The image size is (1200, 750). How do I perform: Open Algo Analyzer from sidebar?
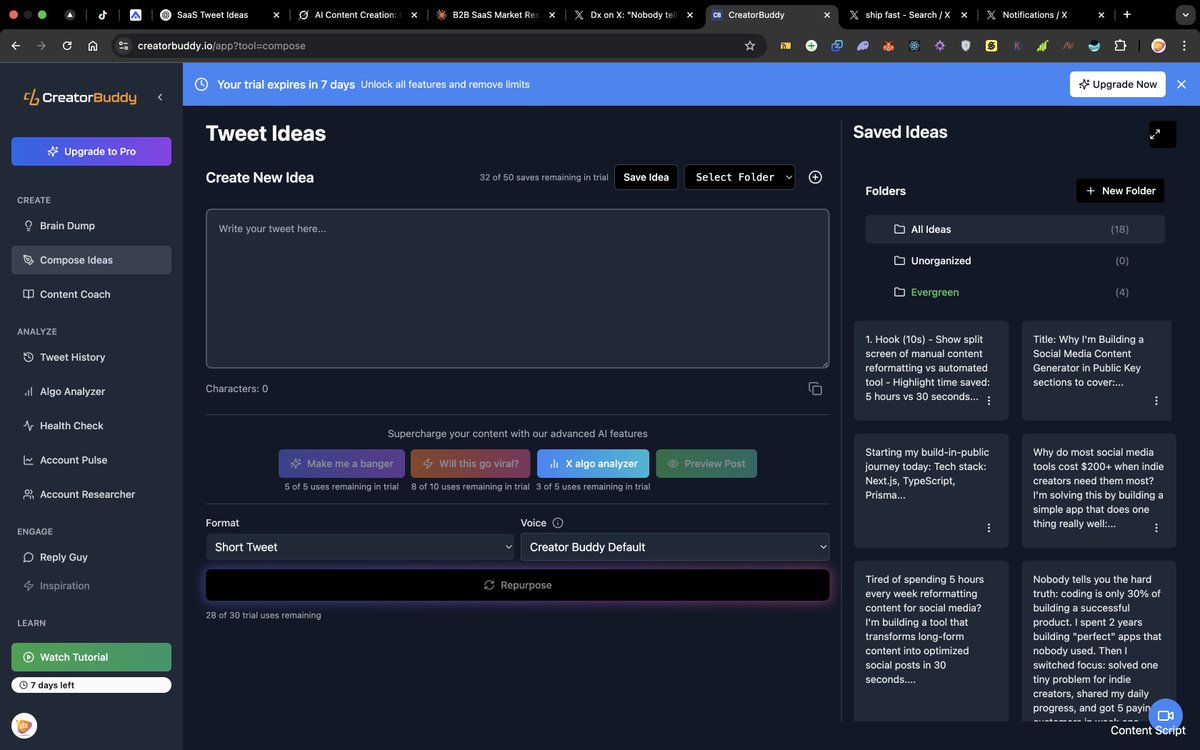[91, 391]
